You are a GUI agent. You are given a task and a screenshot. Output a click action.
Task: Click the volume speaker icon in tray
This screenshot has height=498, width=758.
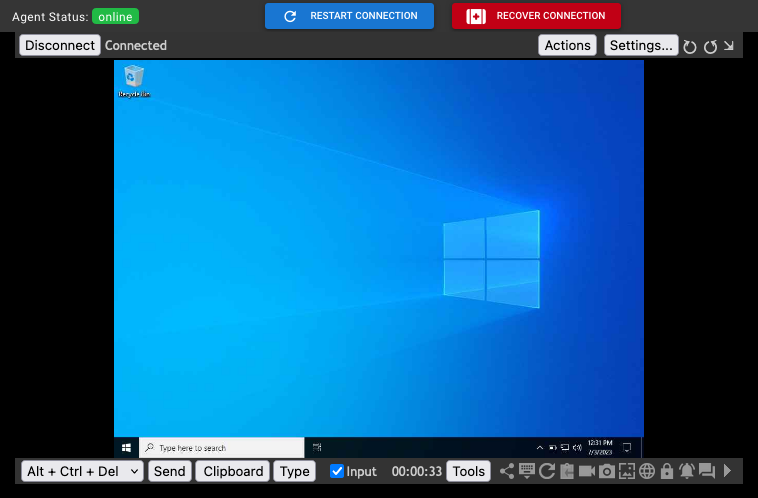577,448
